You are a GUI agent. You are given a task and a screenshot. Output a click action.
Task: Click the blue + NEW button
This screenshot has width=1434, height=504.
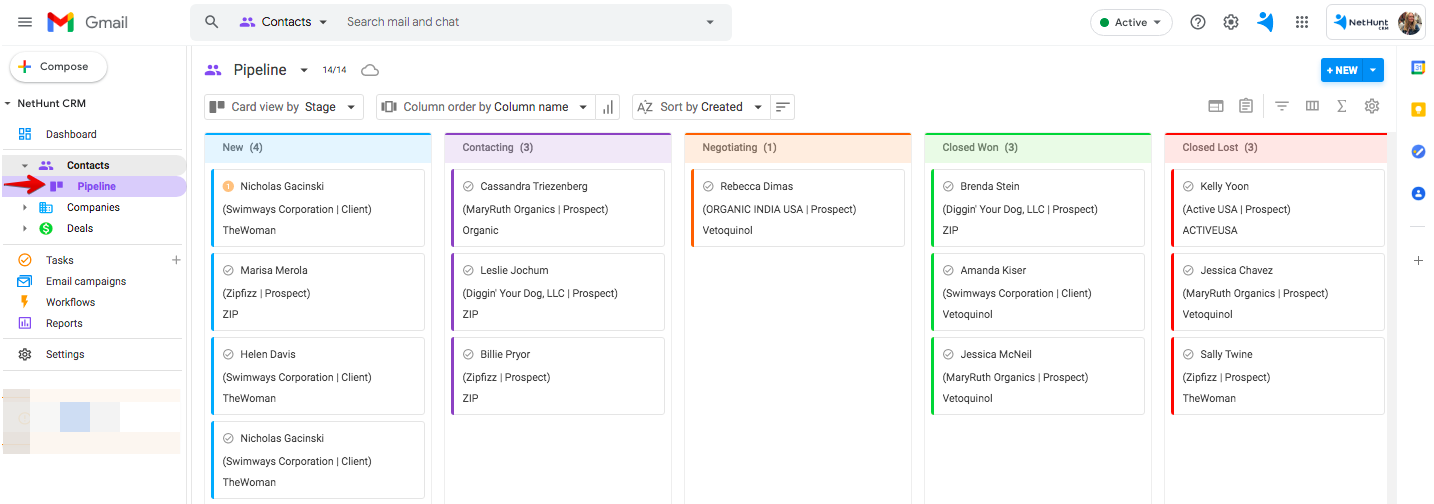[1340, 70]
